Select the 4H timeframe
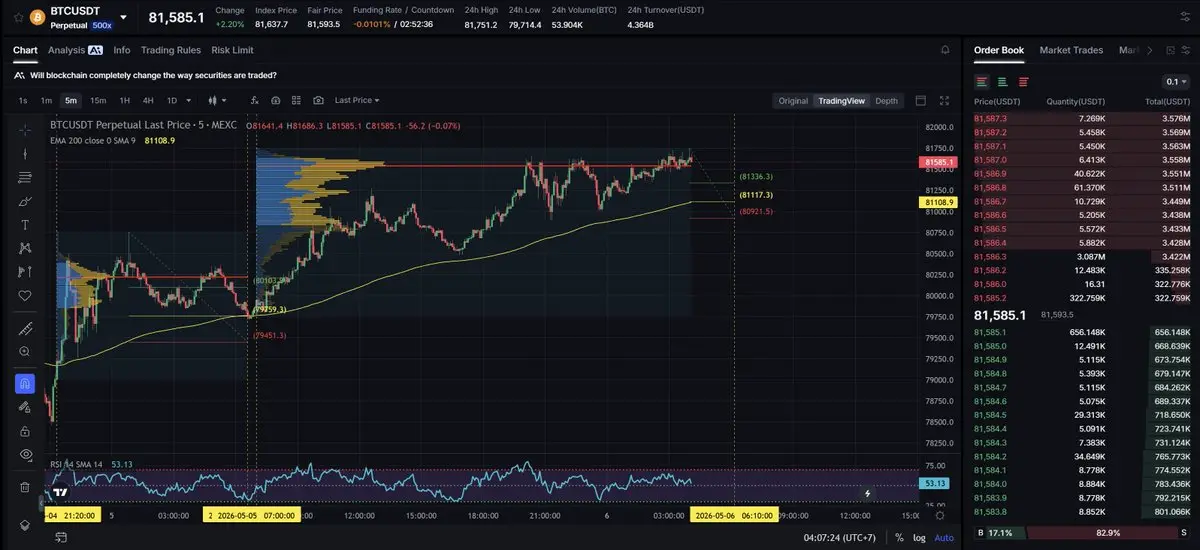Viewport: 1200px width, 550px height. coord(148,100)
